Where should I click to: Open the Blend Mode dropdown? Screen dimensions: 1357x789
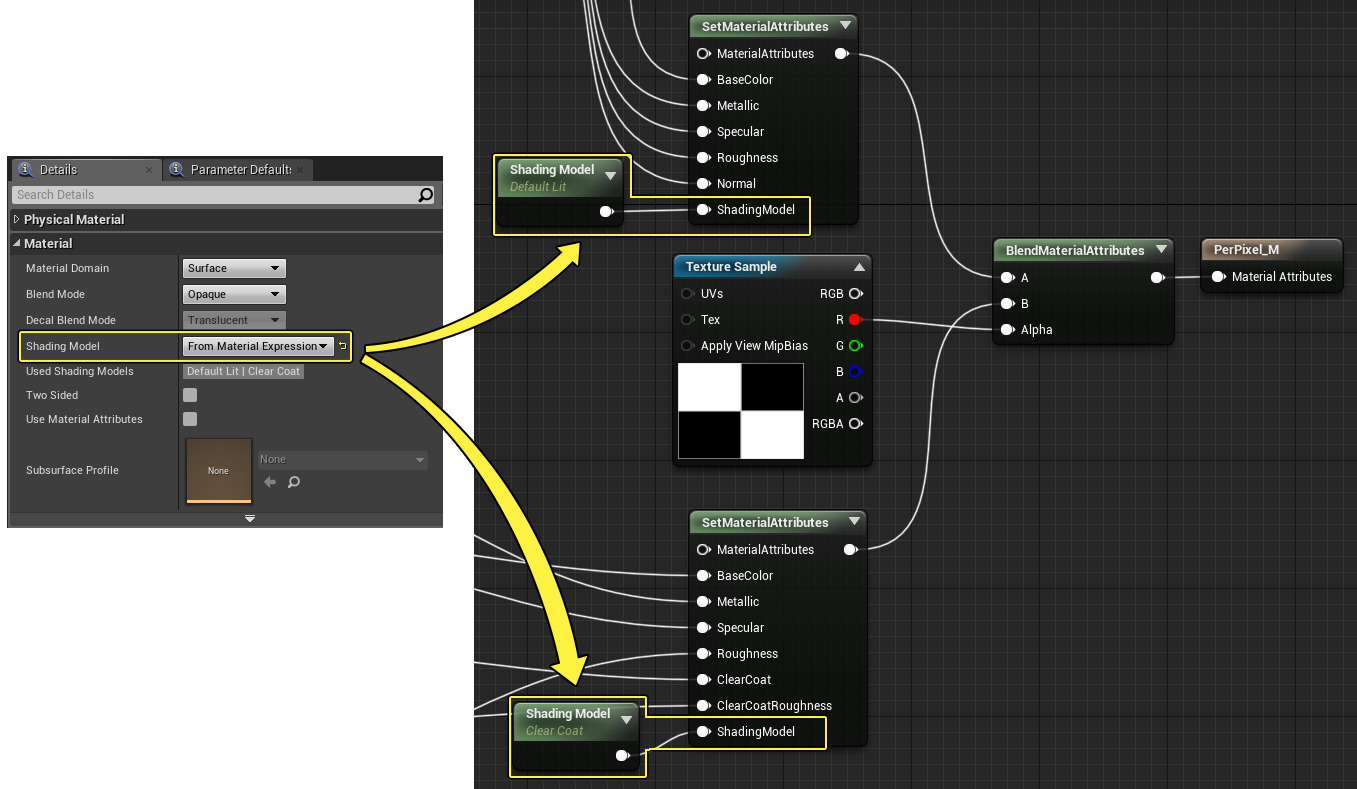pyautogui.click(x=235, y=294)
